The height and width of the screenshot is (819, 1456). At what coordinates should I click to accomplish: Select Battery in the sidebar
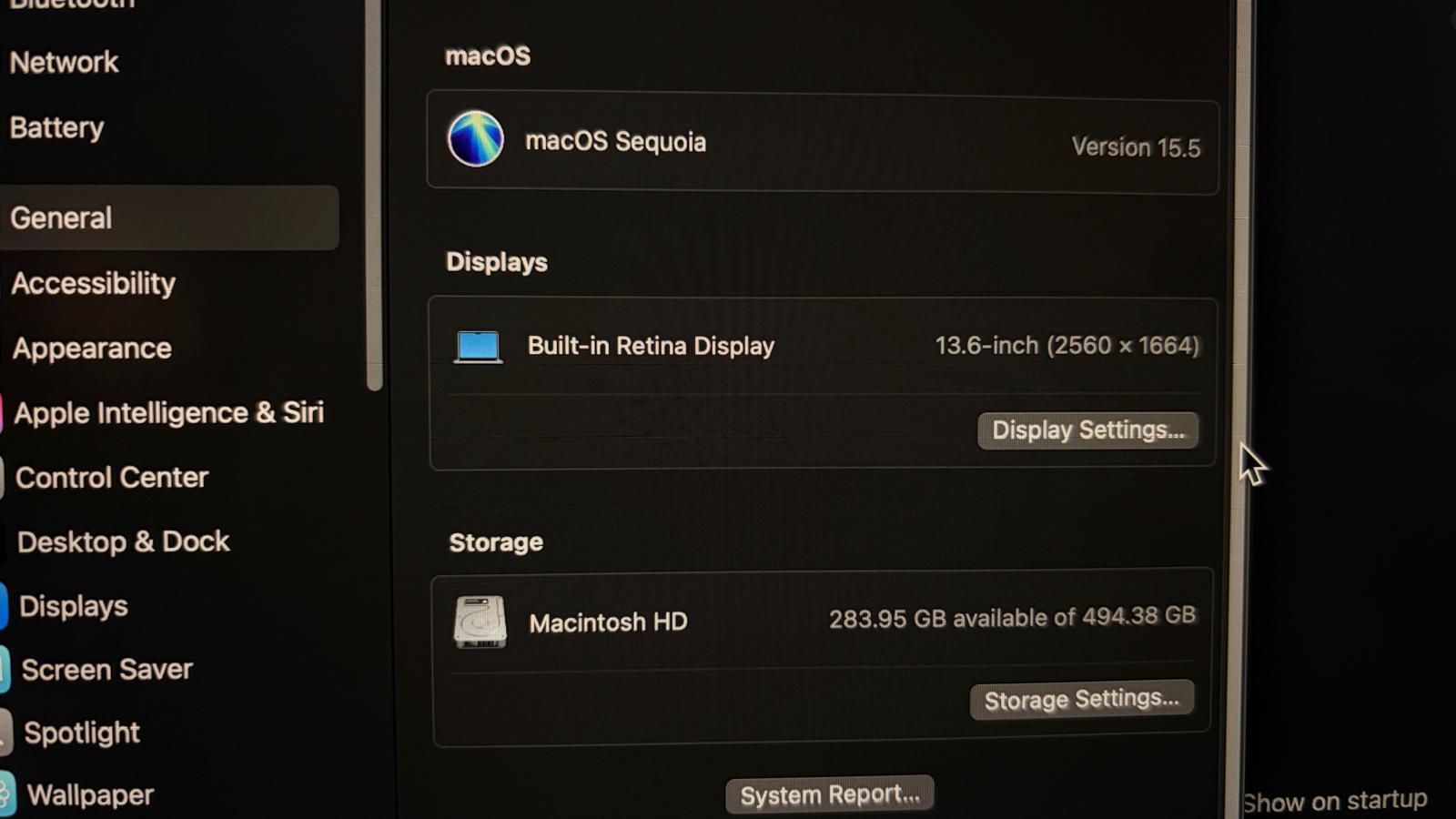(56, 127)
